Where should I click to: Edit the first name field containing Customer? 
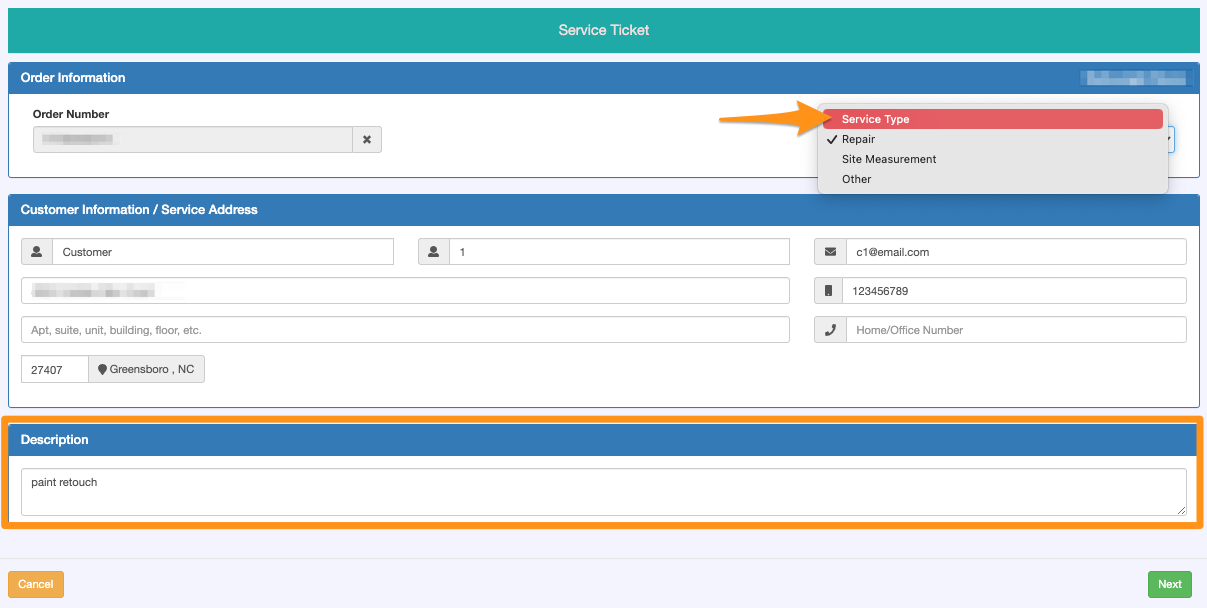tap(223, 252)
